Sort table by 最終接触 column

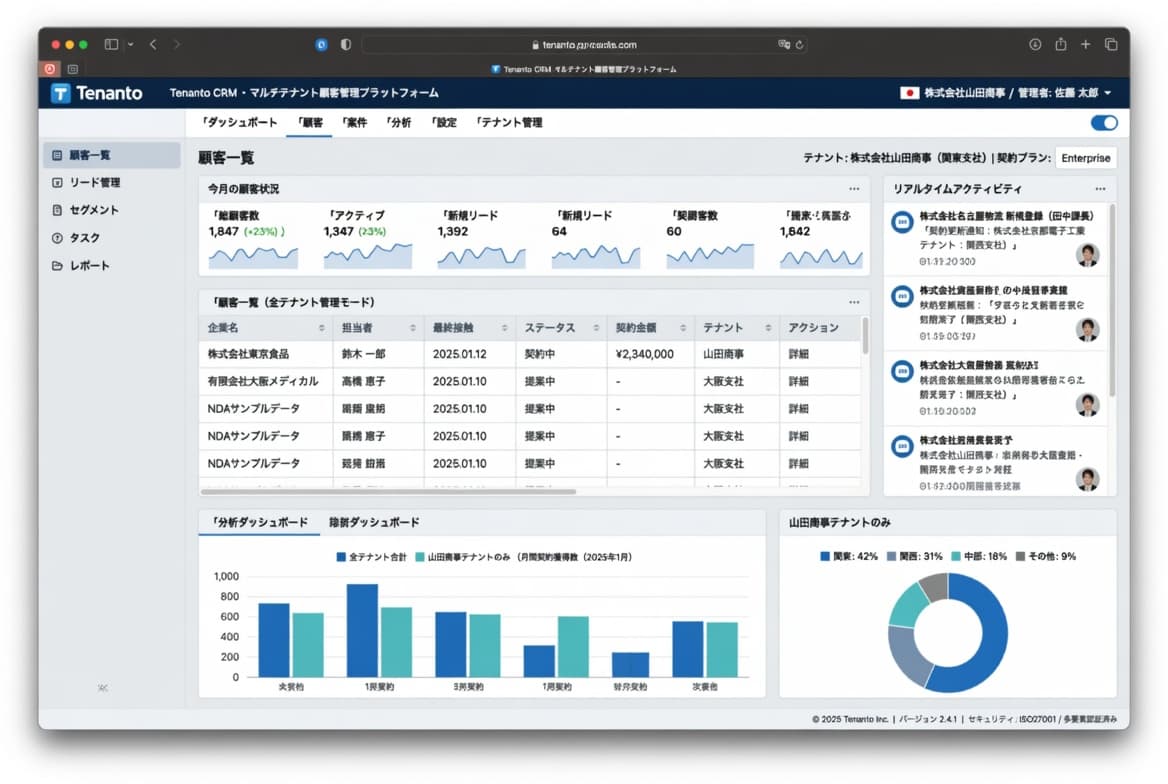(504, 328)
